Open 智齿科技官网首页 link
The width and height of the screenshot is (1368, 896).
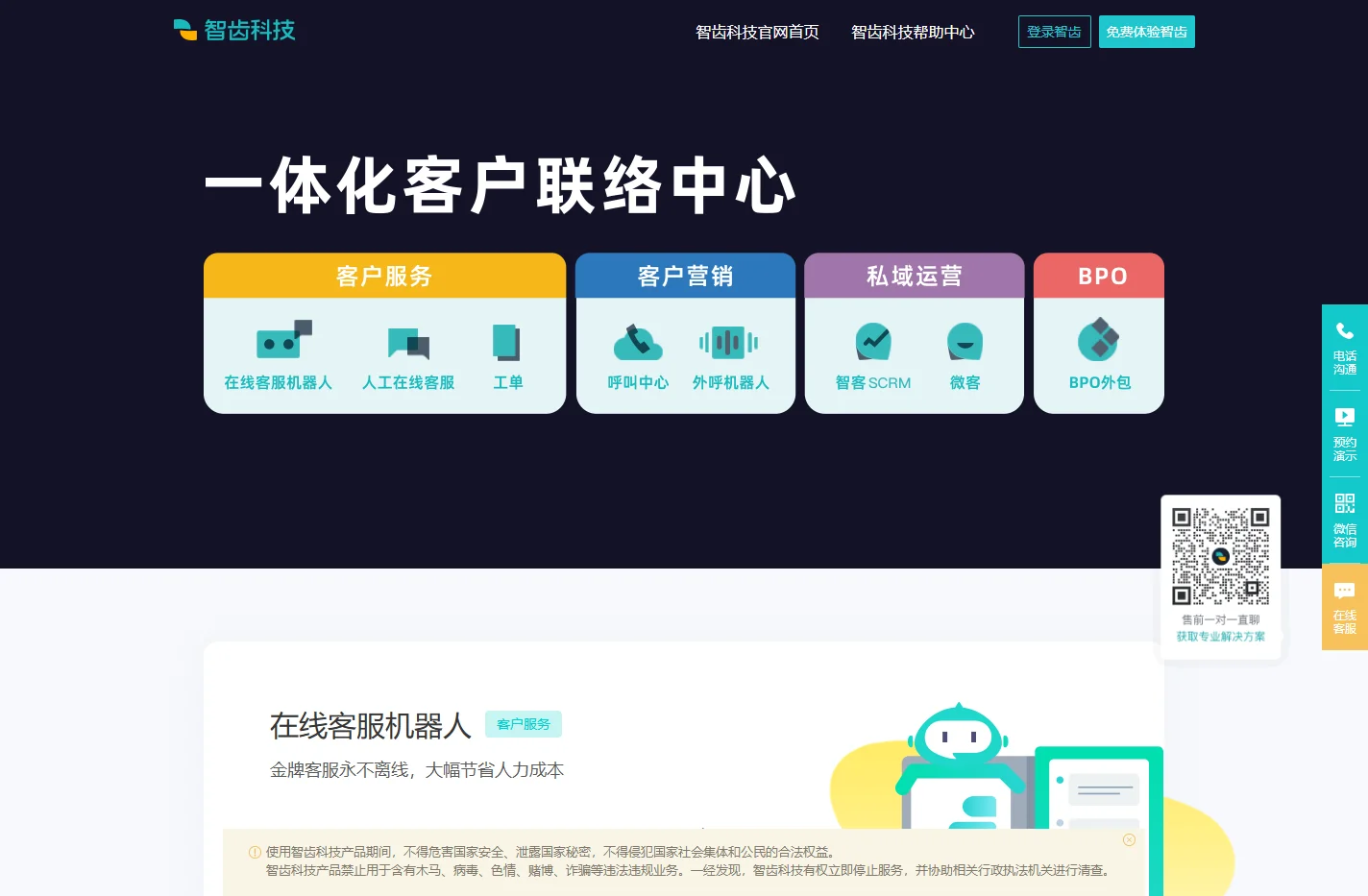pos(757,32)
